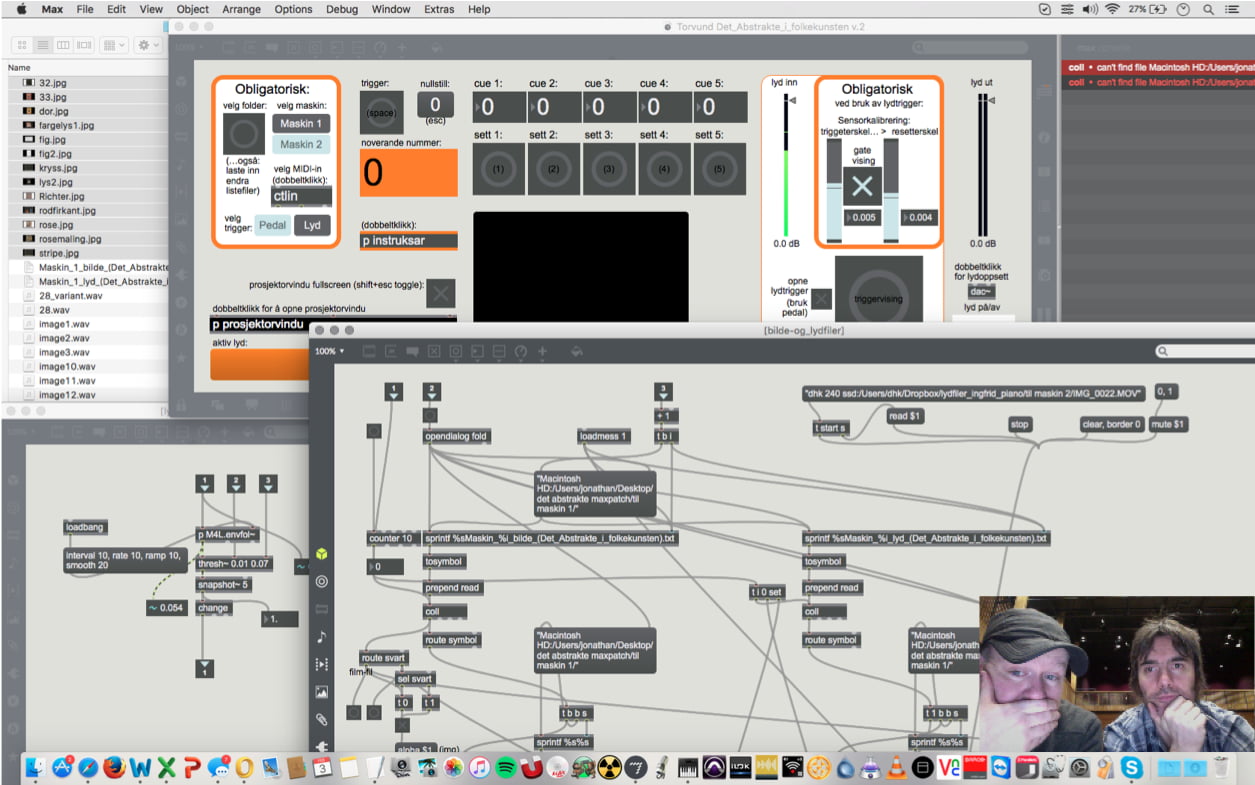Click the images icon in patcher sidebar
This screenshot has width=1255, height=785.
321,692
